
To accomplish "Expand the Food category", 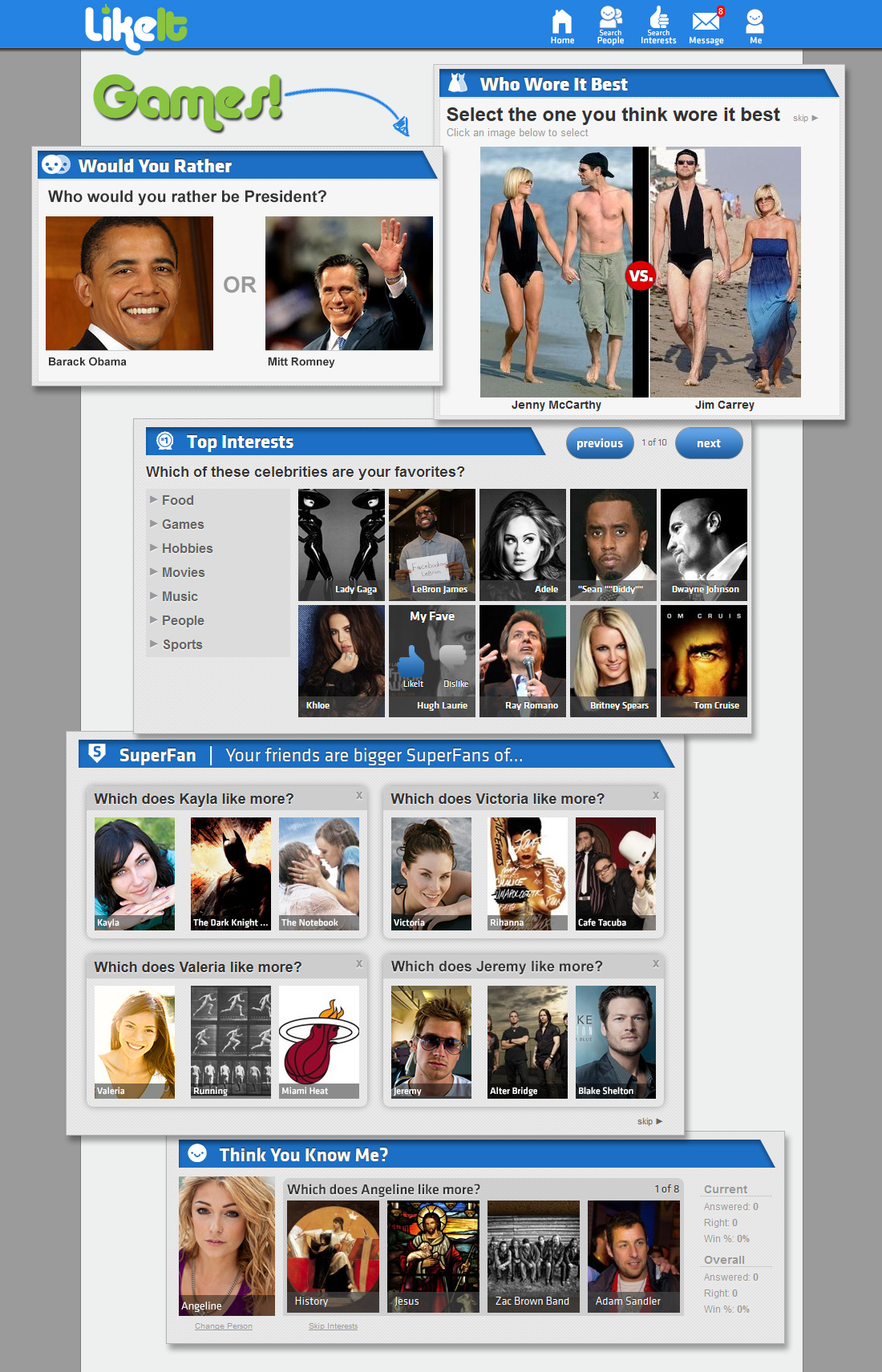I will click(x=172, y=500).
